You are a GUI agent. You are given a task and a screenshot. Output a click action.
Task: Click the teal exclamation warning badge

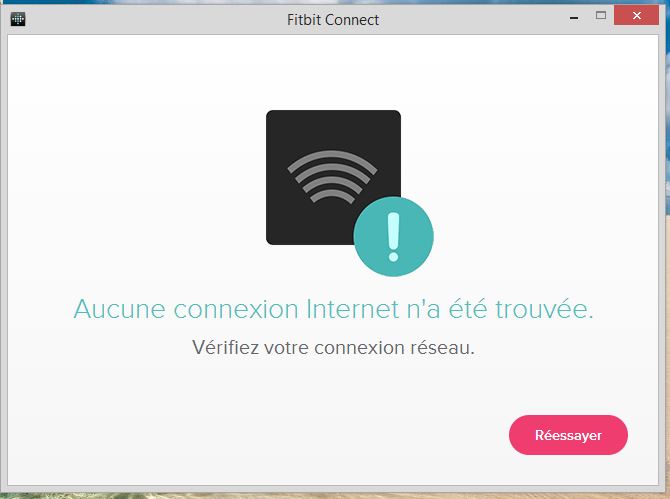[393, 236]
